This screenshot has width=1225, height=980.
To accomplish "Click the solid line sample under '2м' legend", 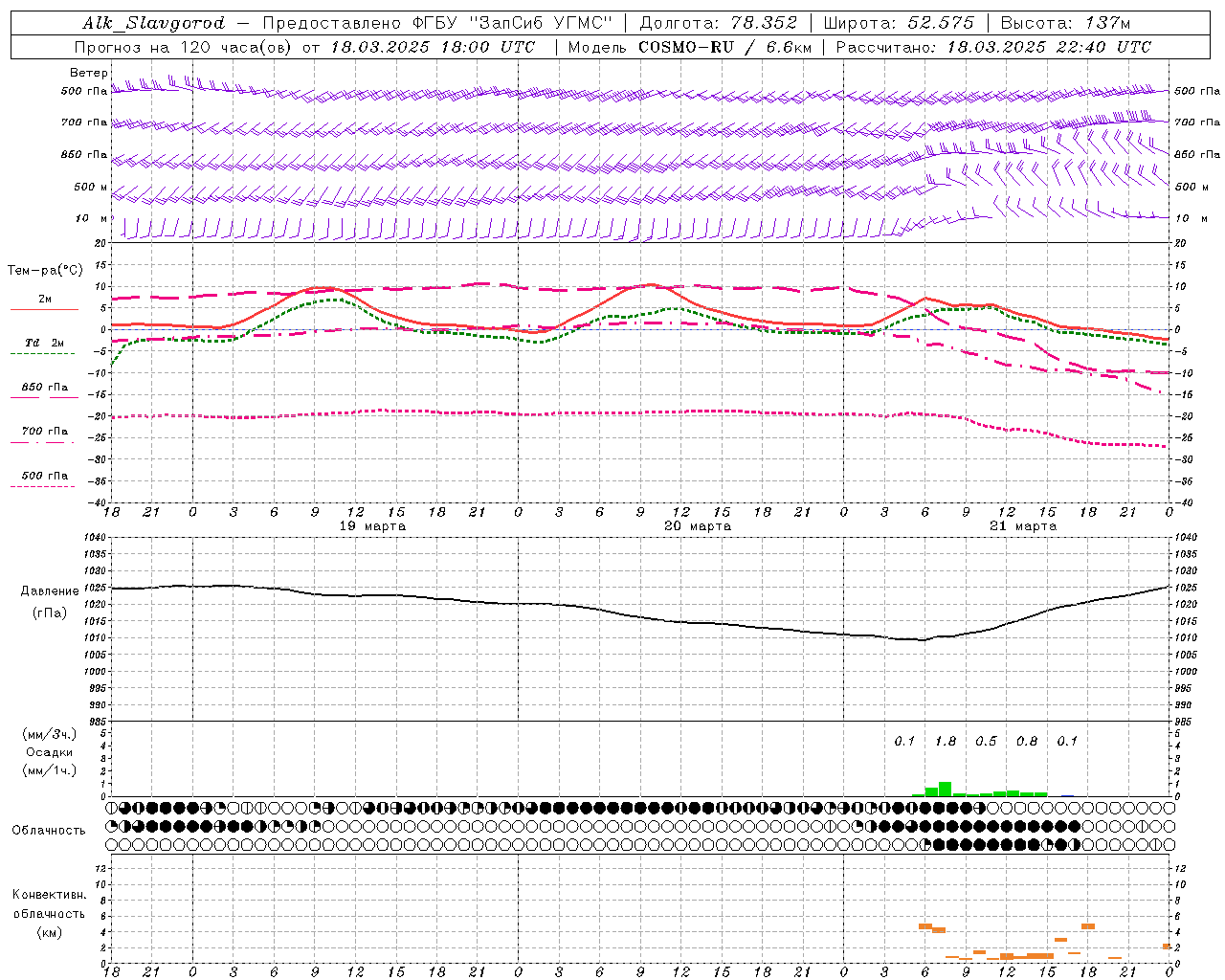I will pos(45,310).
